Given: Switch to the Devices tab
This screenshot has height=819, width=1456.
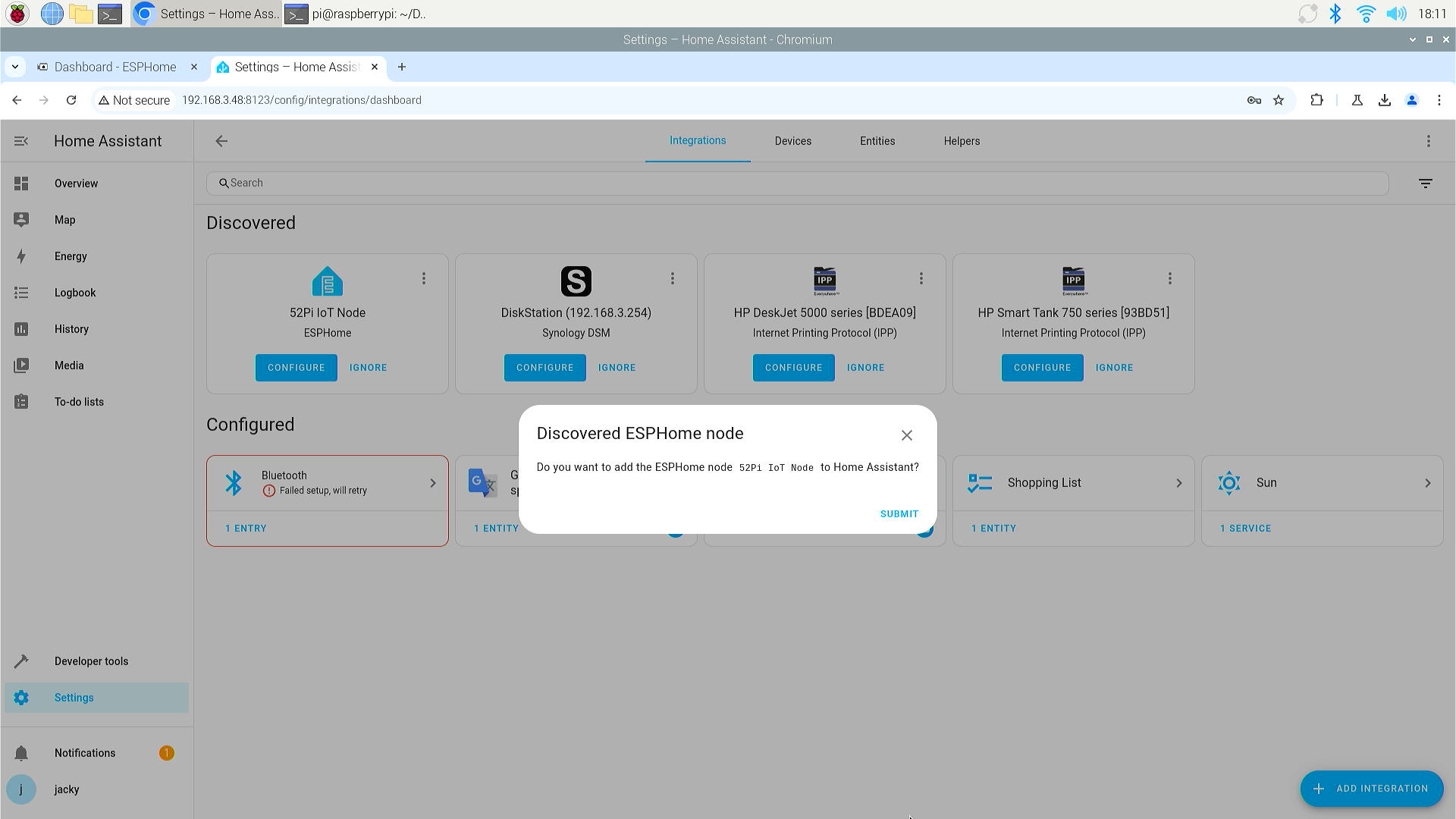Looking at the screenshot, I should [794, 140].
